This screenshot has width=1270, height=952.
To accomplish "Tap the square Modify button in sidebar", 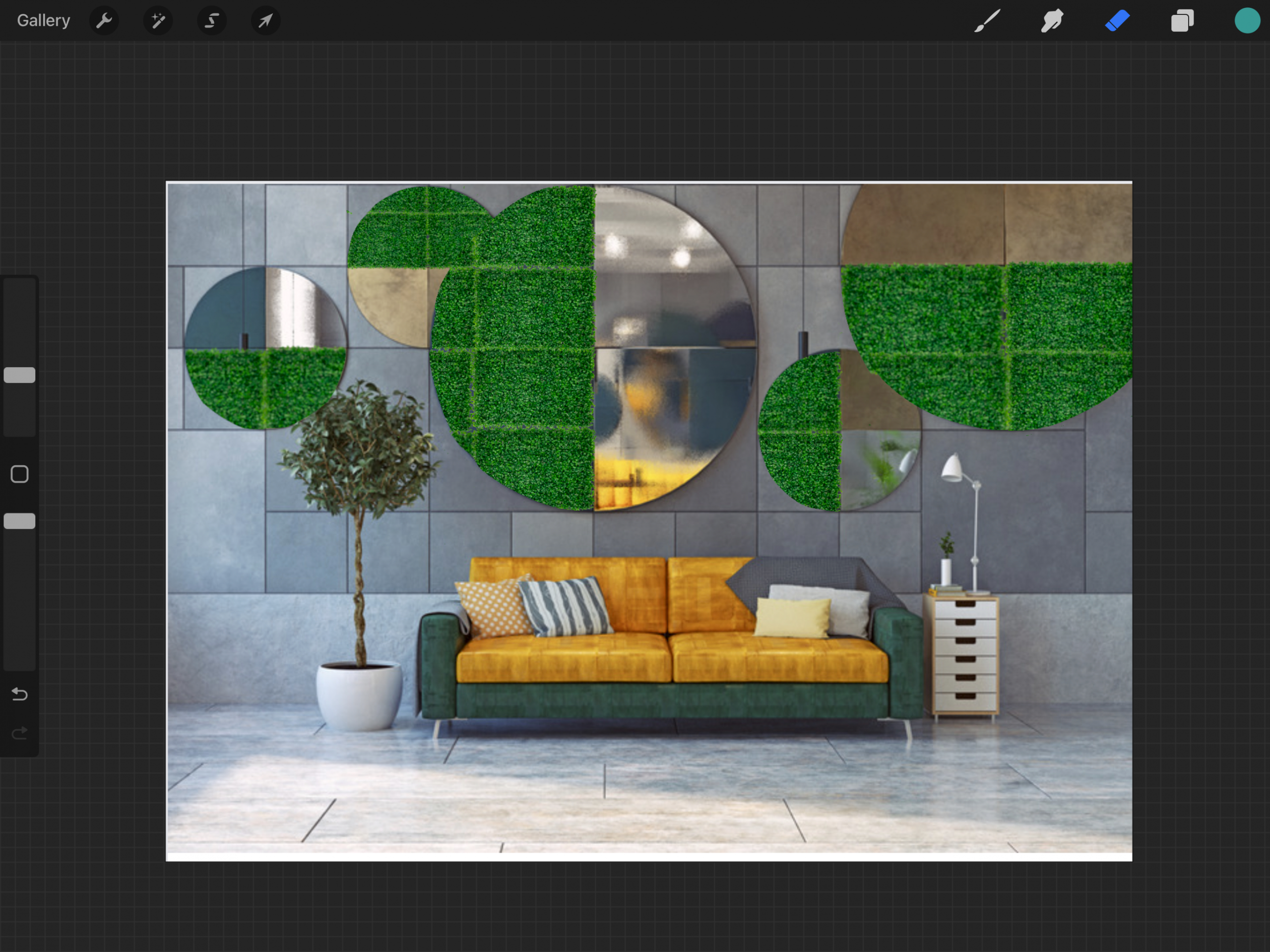I will point(19,474).
